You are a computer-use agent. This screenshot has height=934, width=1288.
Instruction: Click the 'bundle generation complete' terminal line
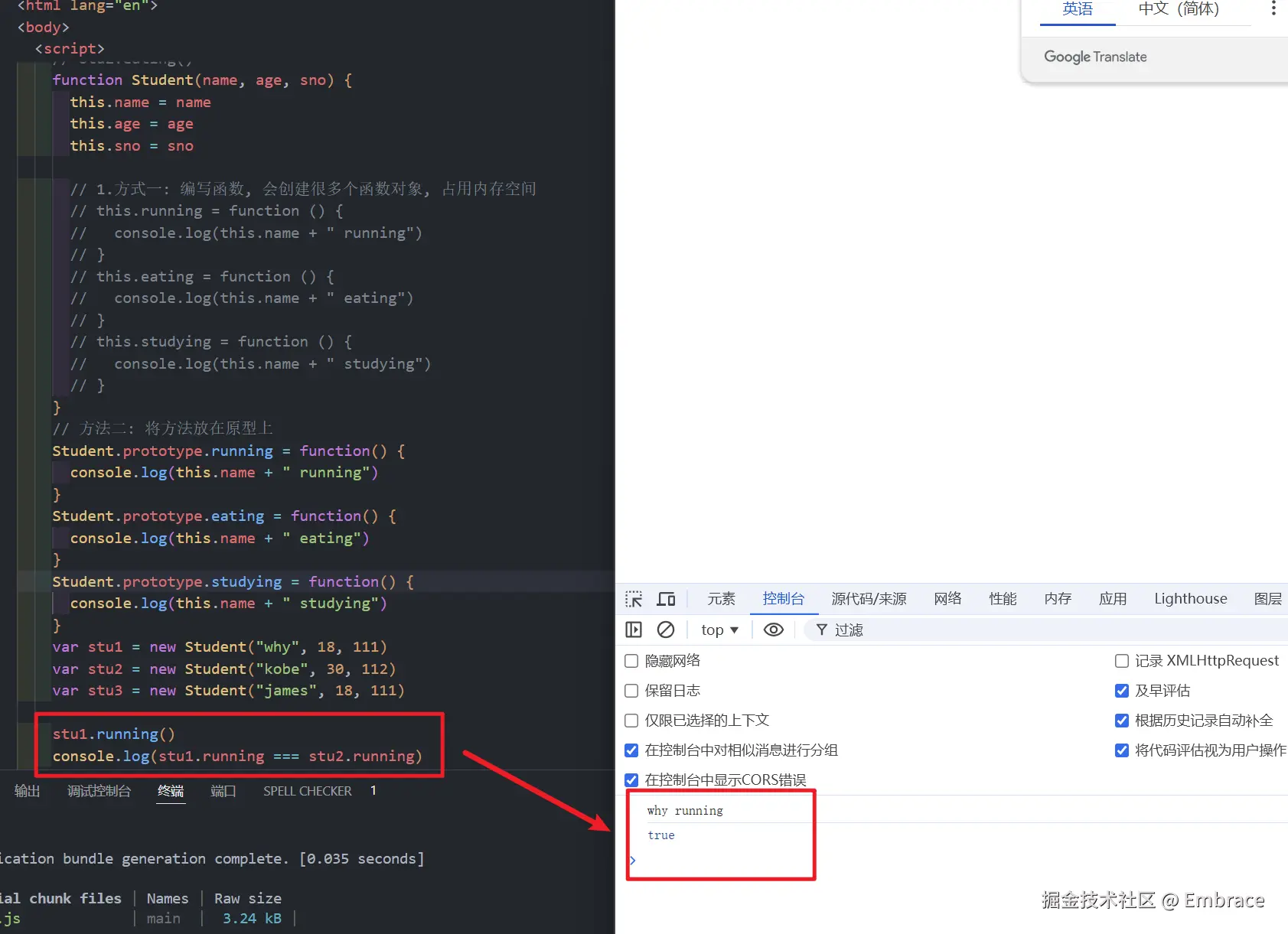click(x=213, y=859)
